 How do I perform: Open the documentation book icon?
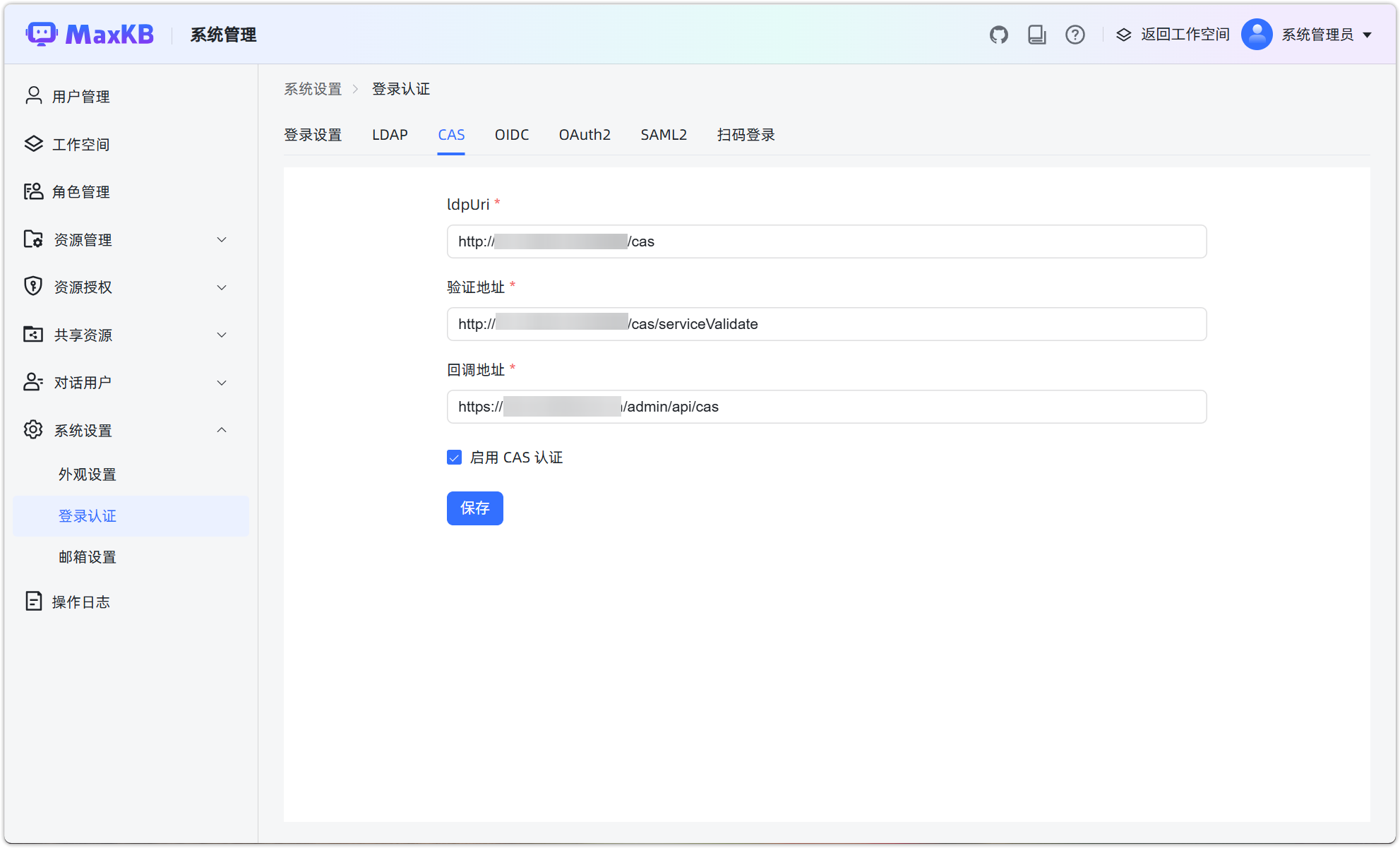tap(1036, 35)
